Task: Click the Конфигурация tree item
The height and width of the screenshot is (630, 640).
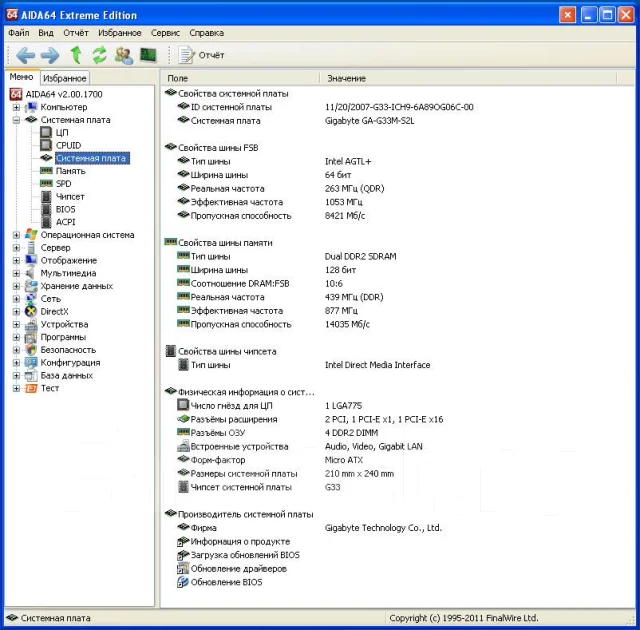Action: tap(70, 363)
